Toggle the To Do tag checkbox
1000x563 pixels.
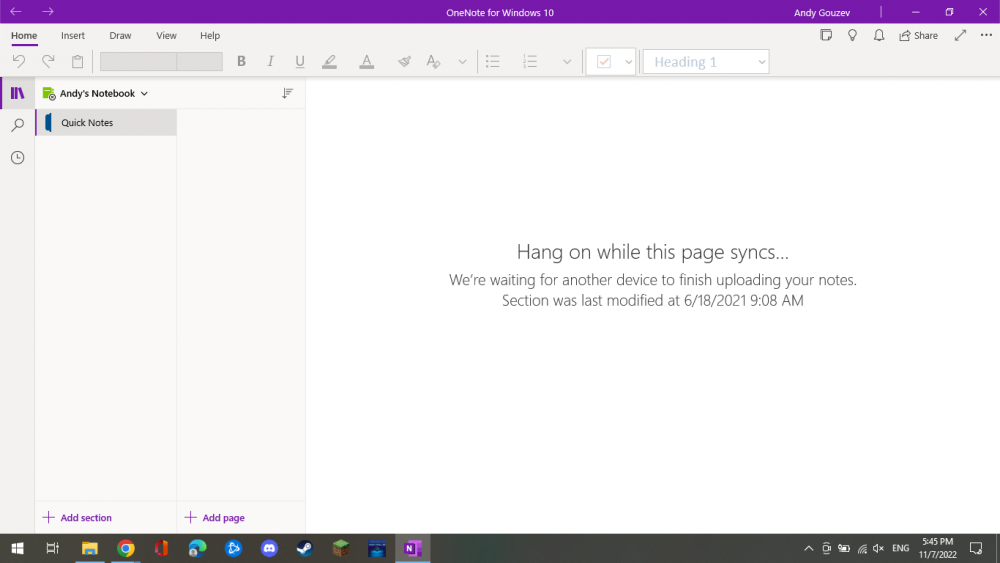coord(604,62)
